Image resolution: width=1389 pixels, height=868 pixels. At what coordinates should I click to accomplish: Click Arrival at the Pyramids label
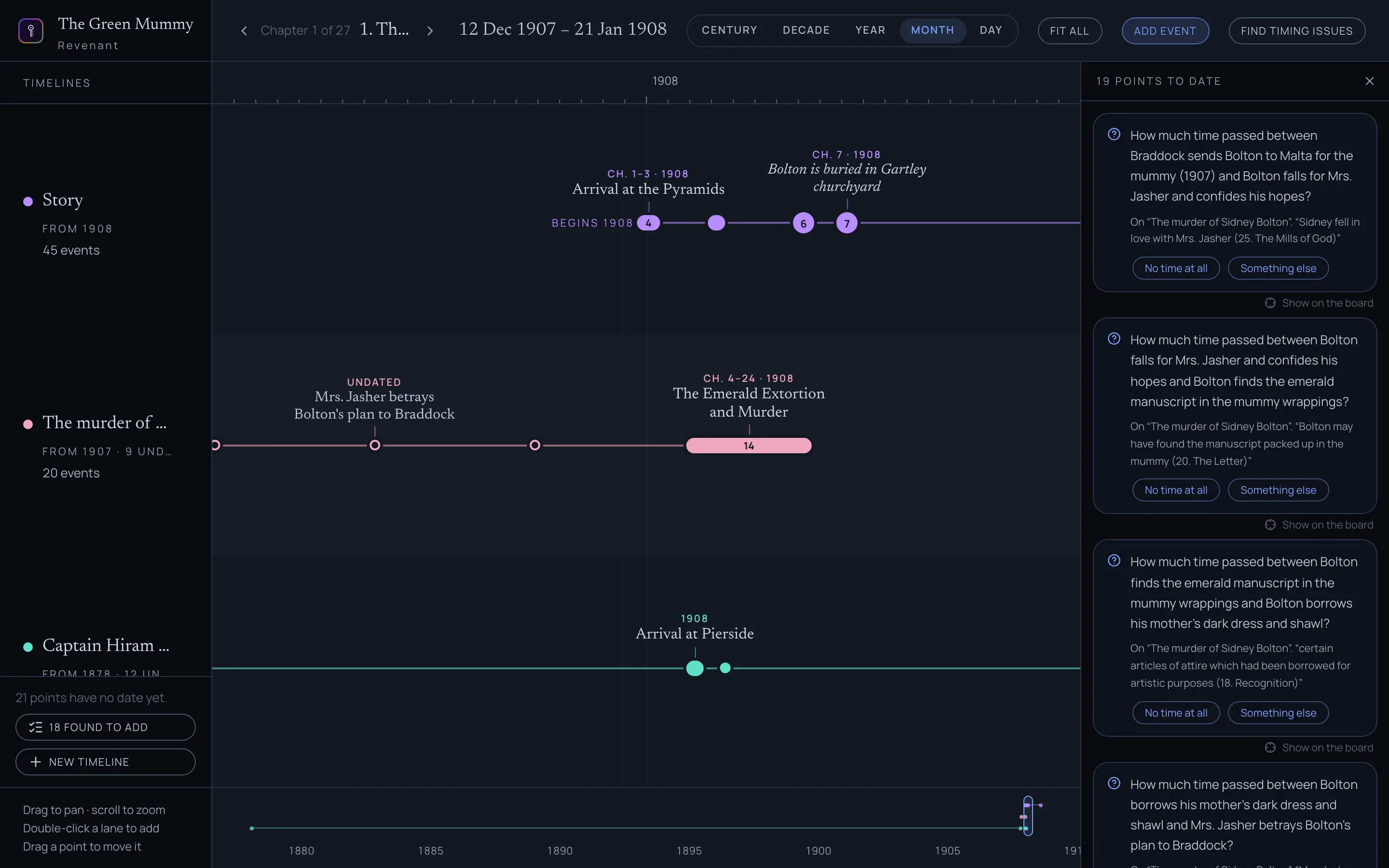point(649,189)
